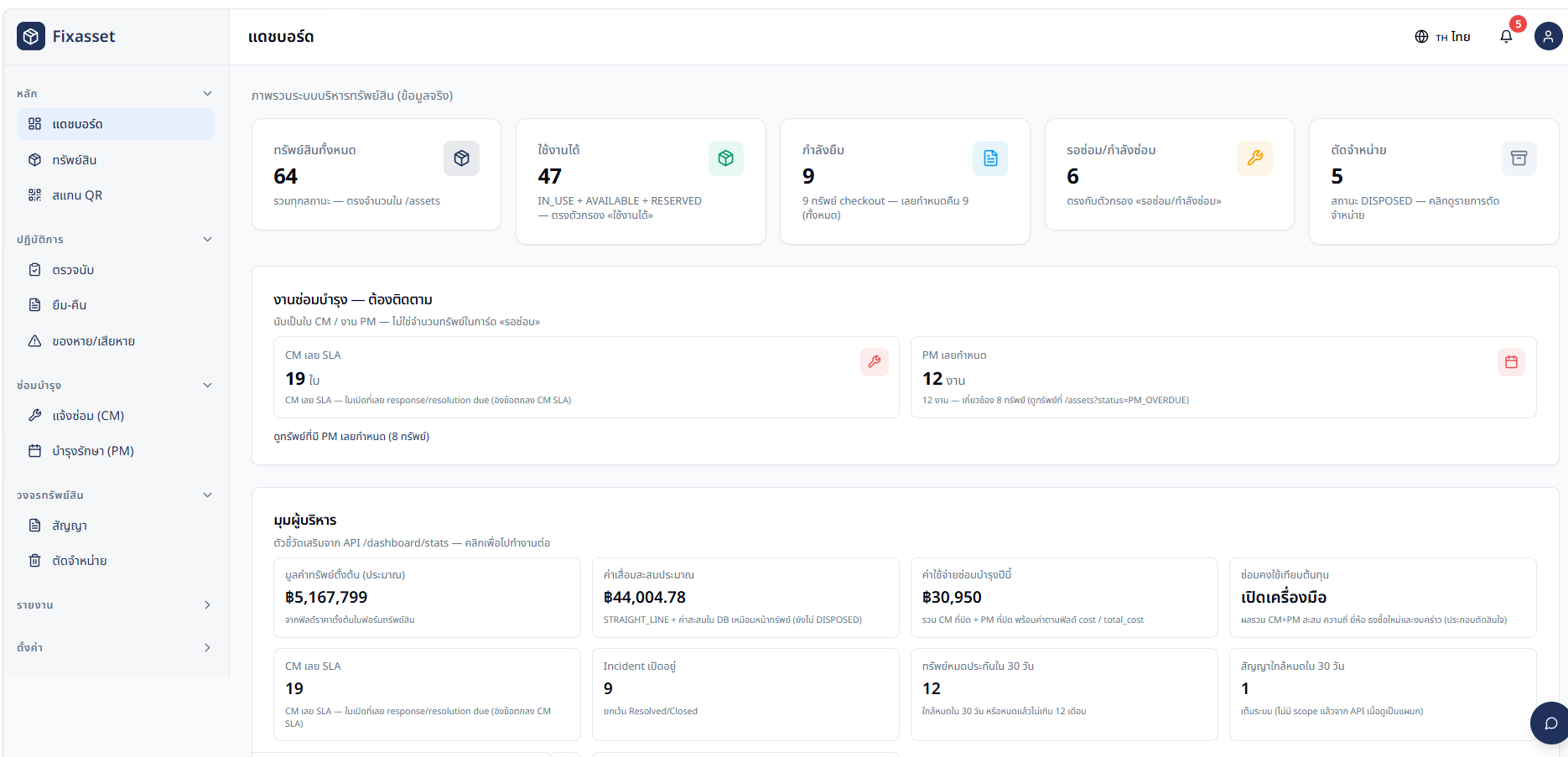Open the มูลค่าทรัพย์ตั้งต้น ฿5,167,799 card
Image resolution: width=1568 pixels, height=757 pixels.
tap(427, 598)
